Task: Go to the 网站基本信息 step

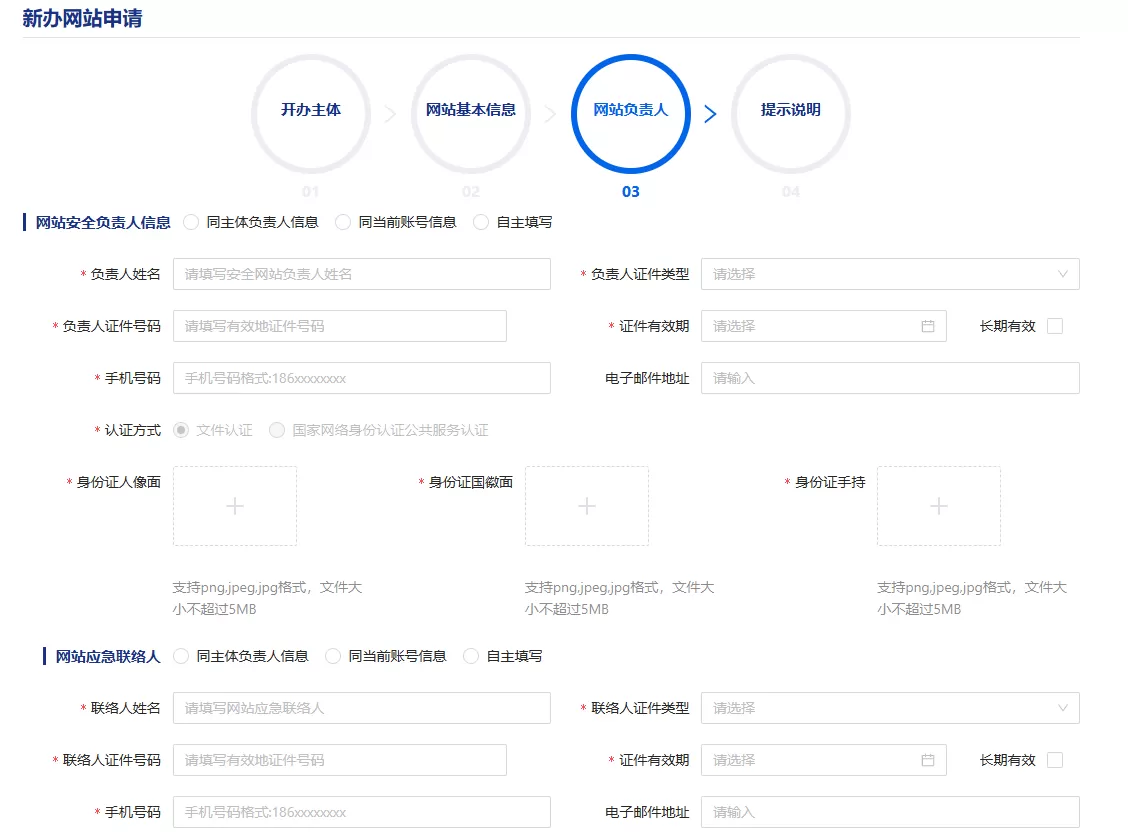Action: point(470,114)
